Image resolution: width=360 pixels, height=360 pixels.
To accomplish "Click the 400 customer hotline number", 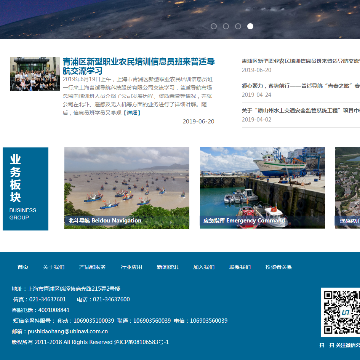I will coord(54,310).
